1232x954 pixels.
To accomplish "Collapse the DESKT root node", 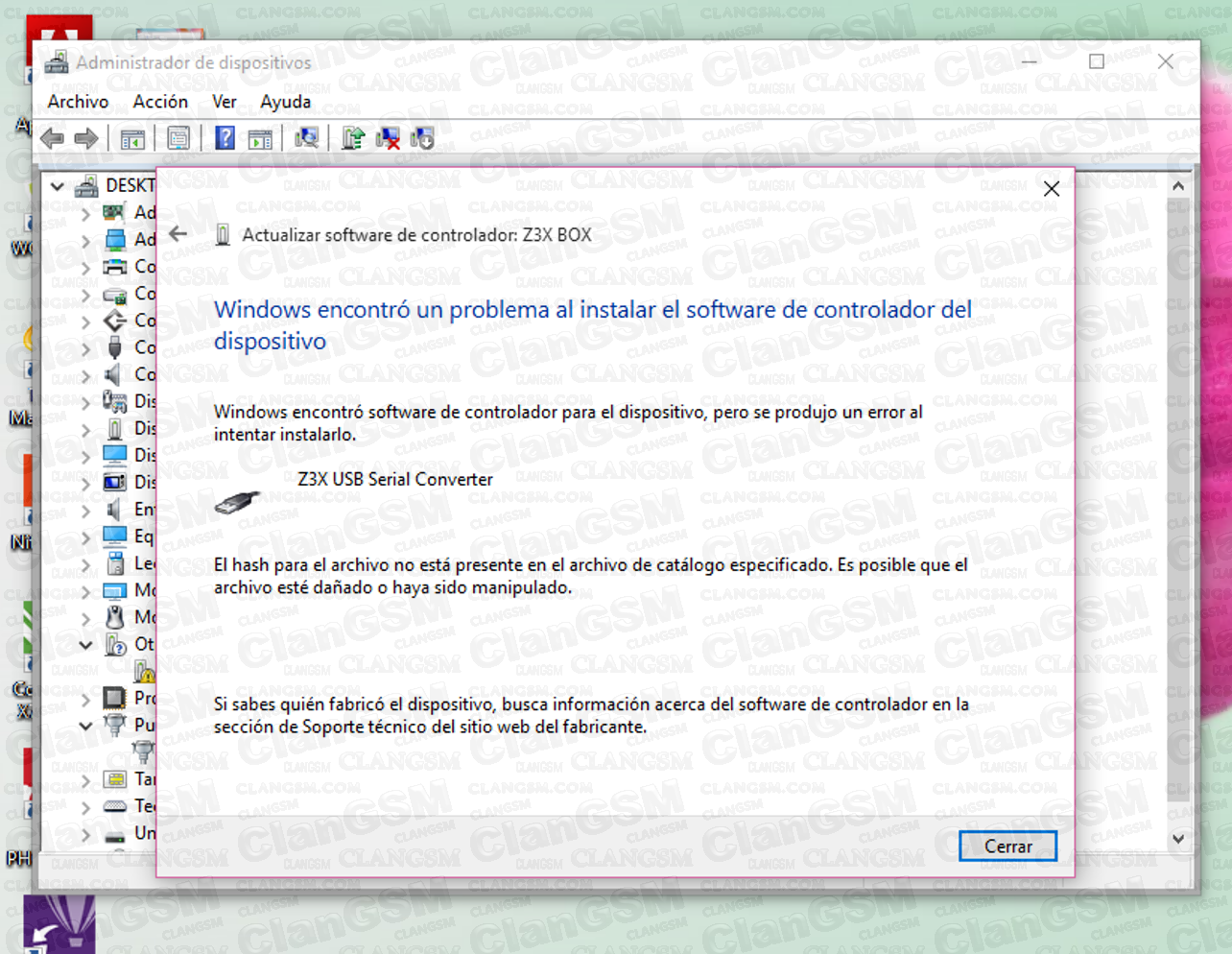I will tap(58, 185).
